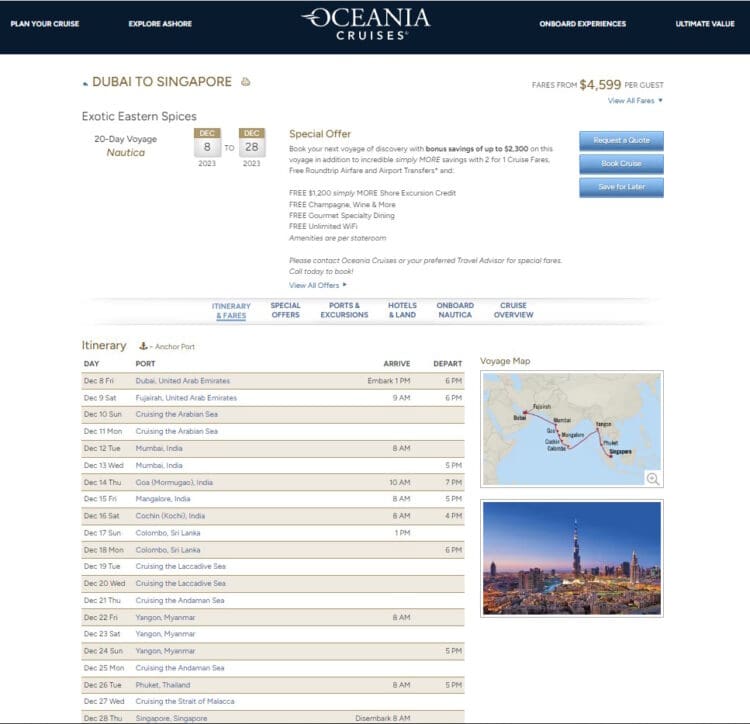Click Cruising the Laccadive Sea Dec 19 row

tap(273, 566)
